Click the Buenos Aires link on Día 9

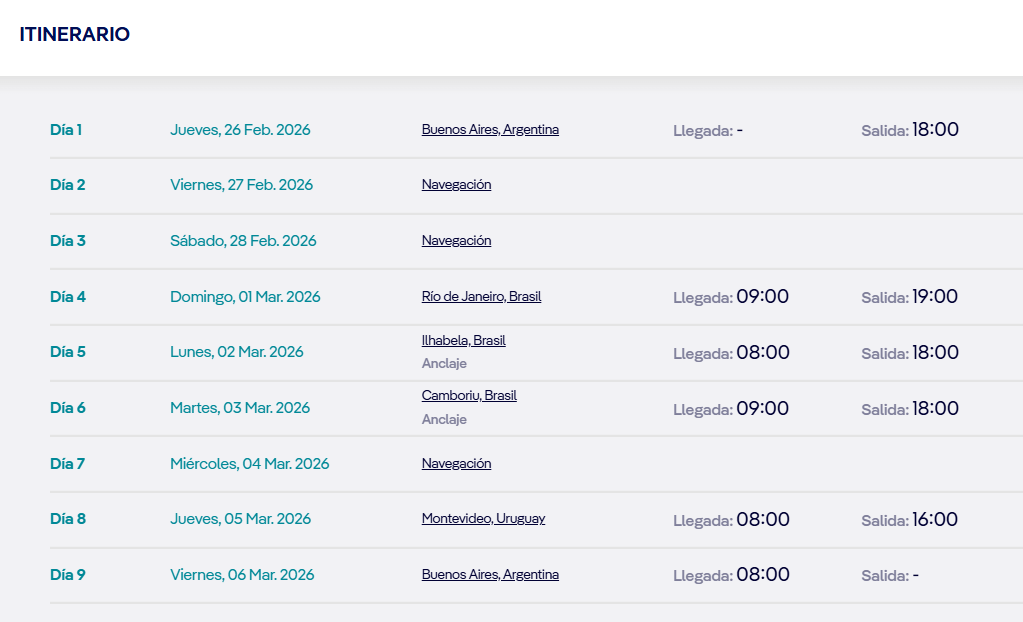490,575
